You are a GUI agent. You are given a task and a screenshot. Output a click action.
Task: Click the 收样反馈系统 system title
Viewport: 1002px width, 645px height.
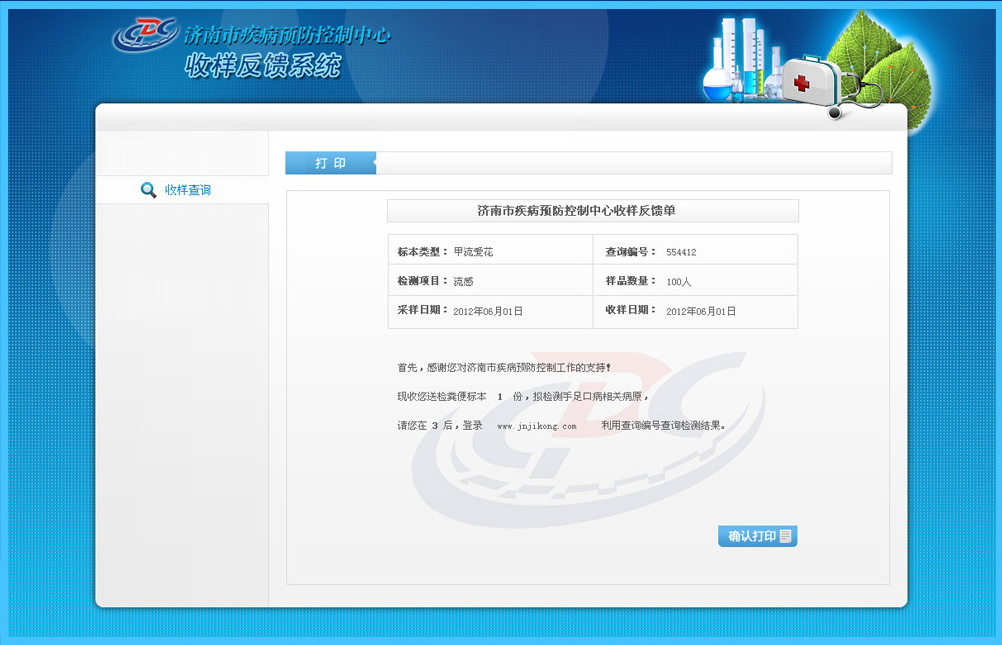pyautogui.click(x=263, y=67)
